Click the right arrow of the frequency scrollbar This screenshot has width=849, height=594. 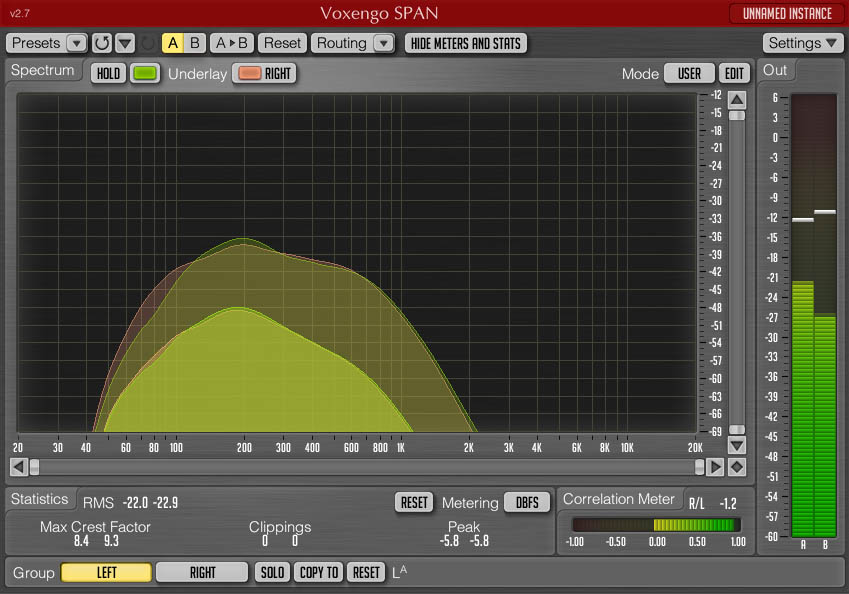[716, 467]
